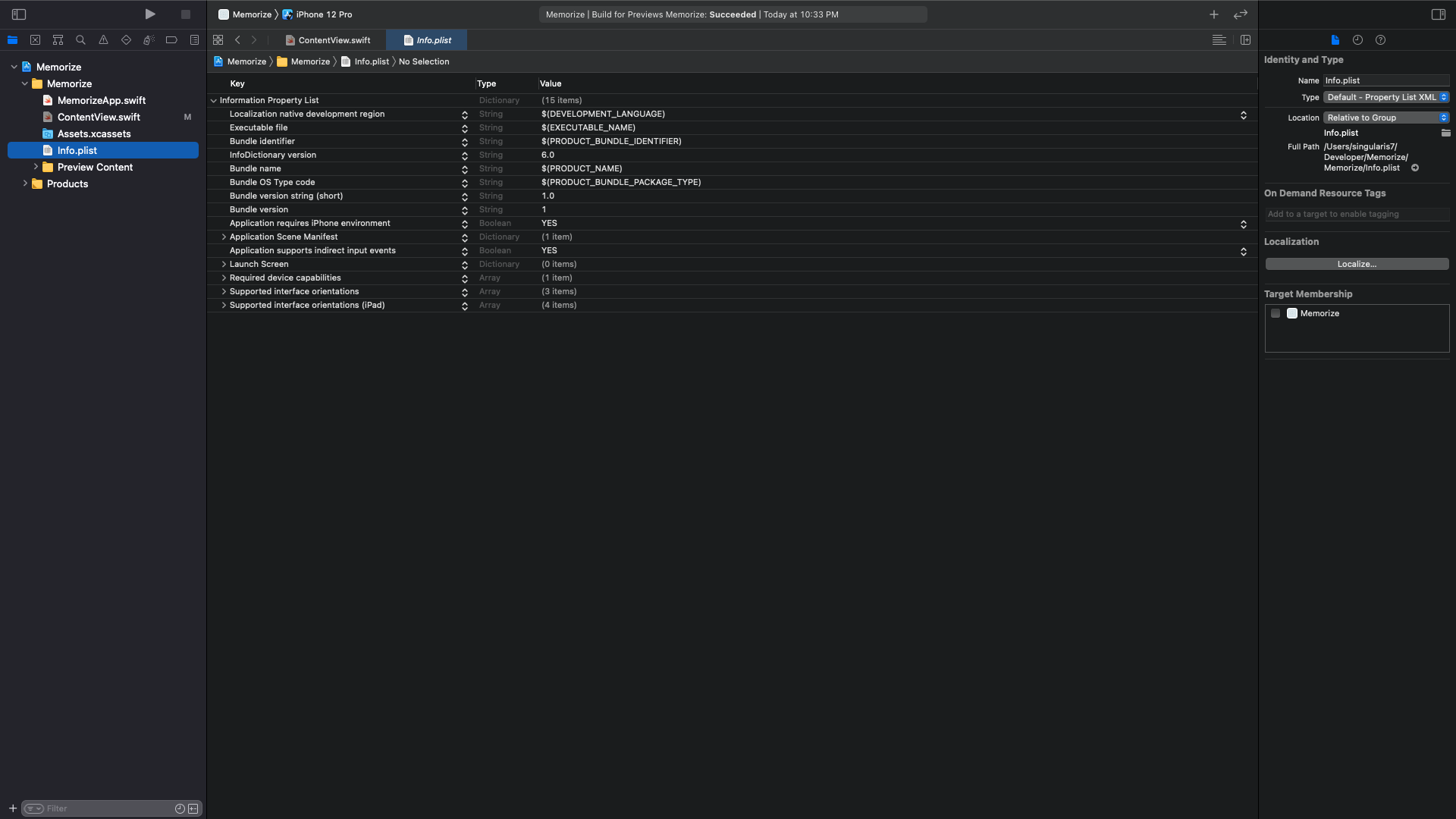Expand the Application Scene Manifest row
Image resolution: width=1456 pixels, height=819 pixels.
pyautogui.click(x=224, y=237)
